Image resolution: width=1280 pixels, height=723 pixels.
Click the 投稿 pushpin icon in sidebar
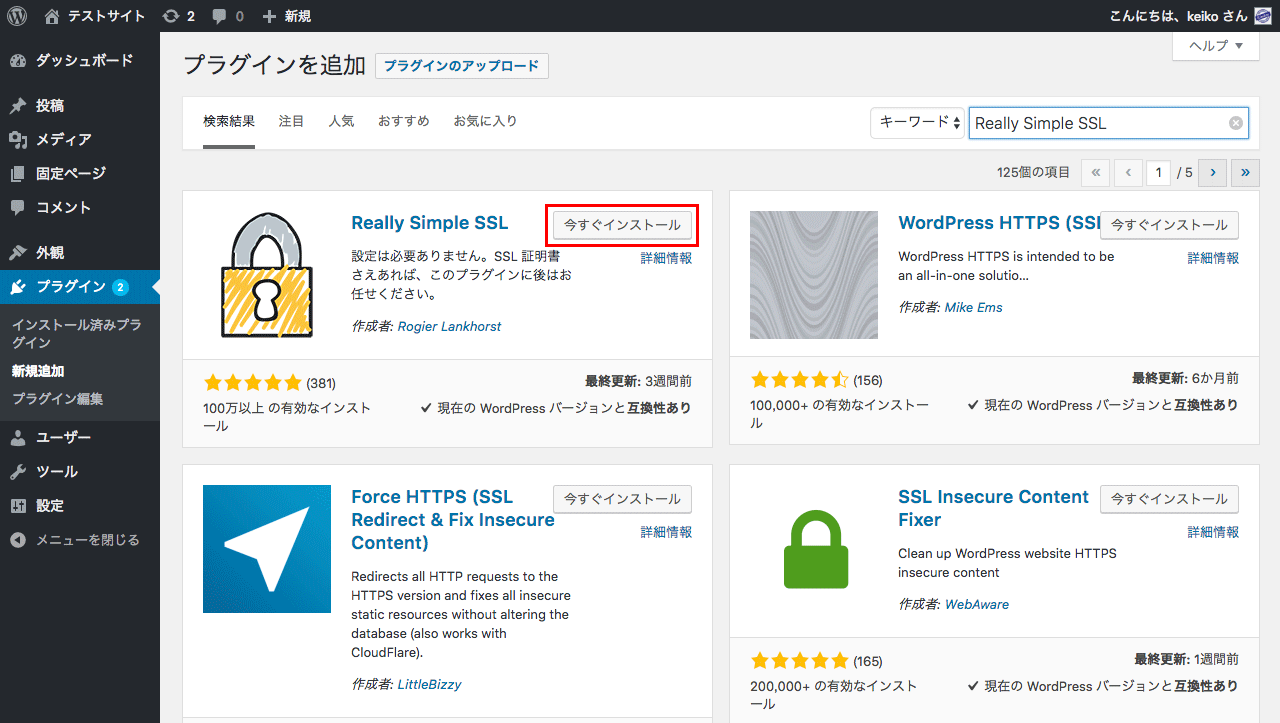tap(18, 105)
